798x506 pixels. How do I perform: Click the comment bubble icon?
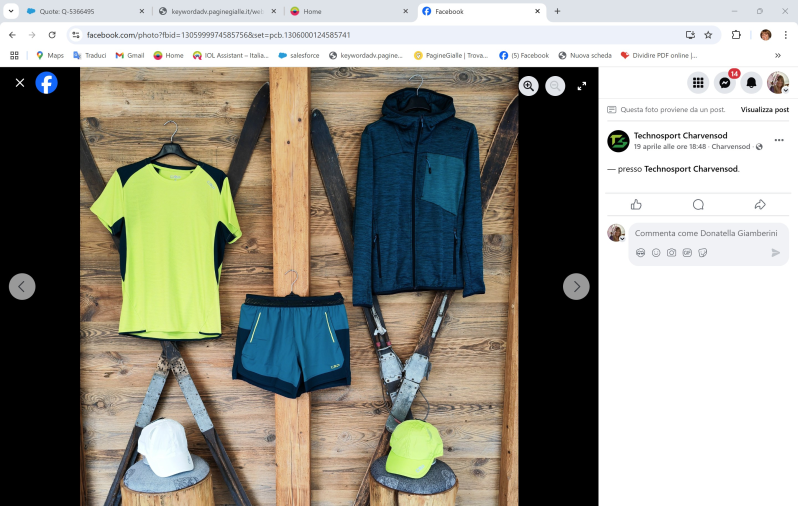(x=698, y=205)
